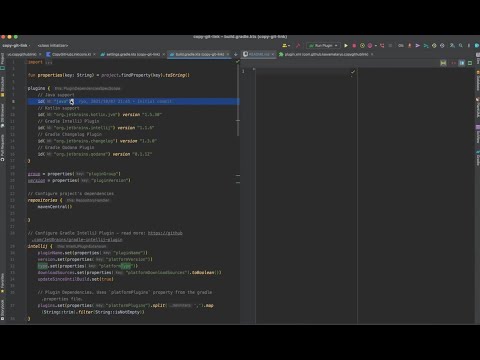
Task: Click the teal plugin icon at toolbar's right end
Action: 477,45
